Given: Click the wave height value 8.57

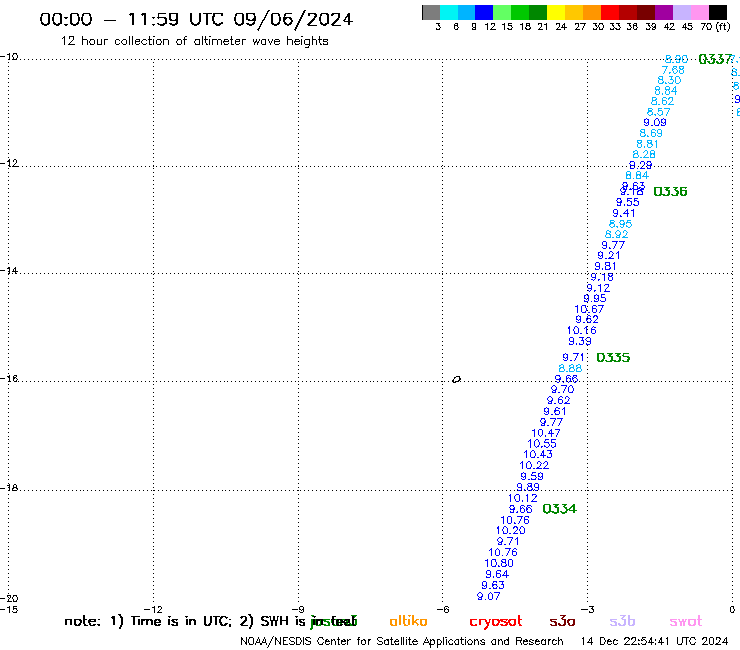Looking at the screenshot, I should pos(658,112).
